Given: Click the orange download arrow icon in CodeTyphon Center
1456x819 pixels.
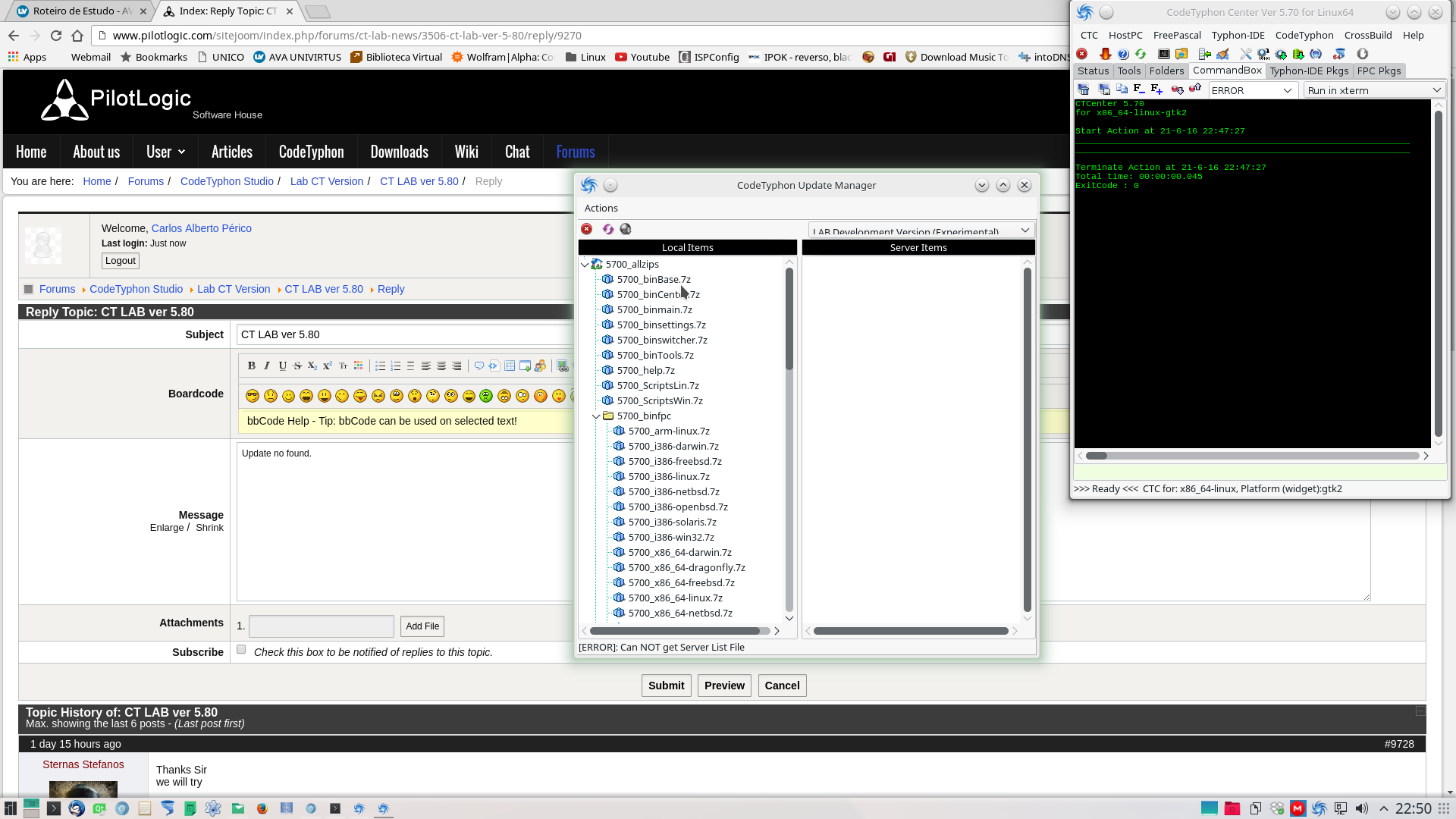Looking at the screenshot, I should [x=1105, y=54].
